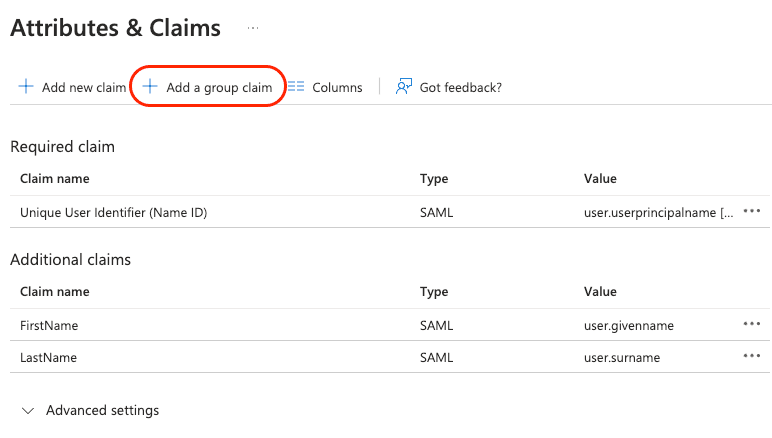Expand the Advanced settings chevron

point(27,410)
